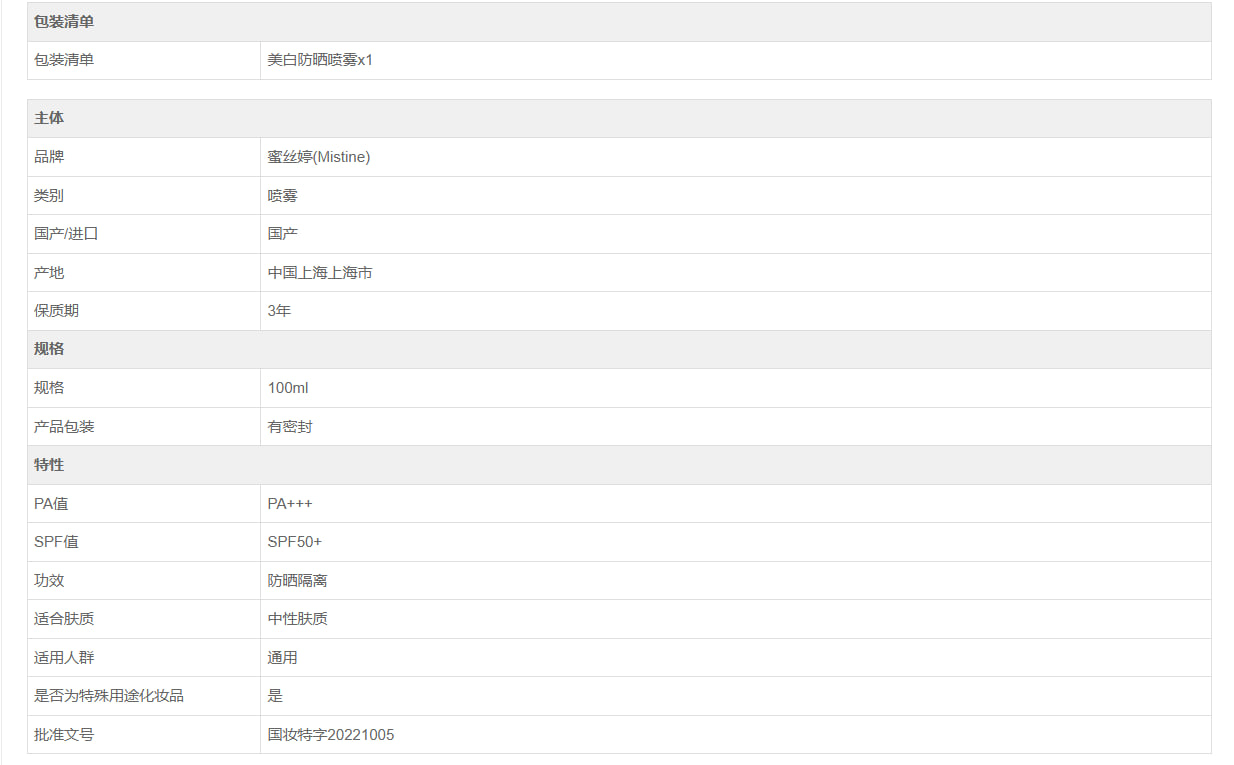Screen dimensions: 1234x765
Task: Click the shelf life value "3年"
Action: coord(279,311)
